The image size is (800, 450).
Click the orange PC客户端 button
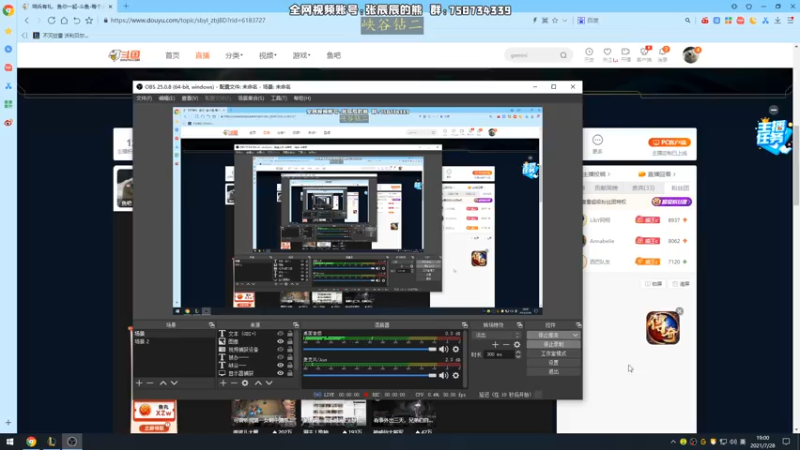pyautogui.click(x=669, y=142)
